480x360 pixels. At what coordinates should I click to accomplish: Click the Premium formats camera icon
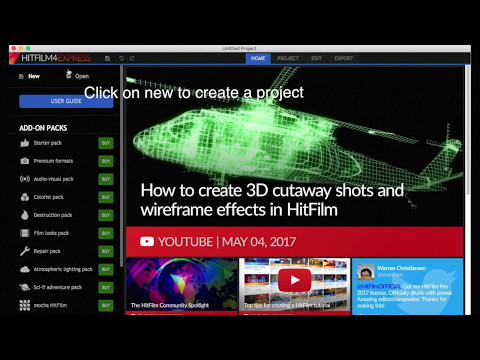point(25,161)
